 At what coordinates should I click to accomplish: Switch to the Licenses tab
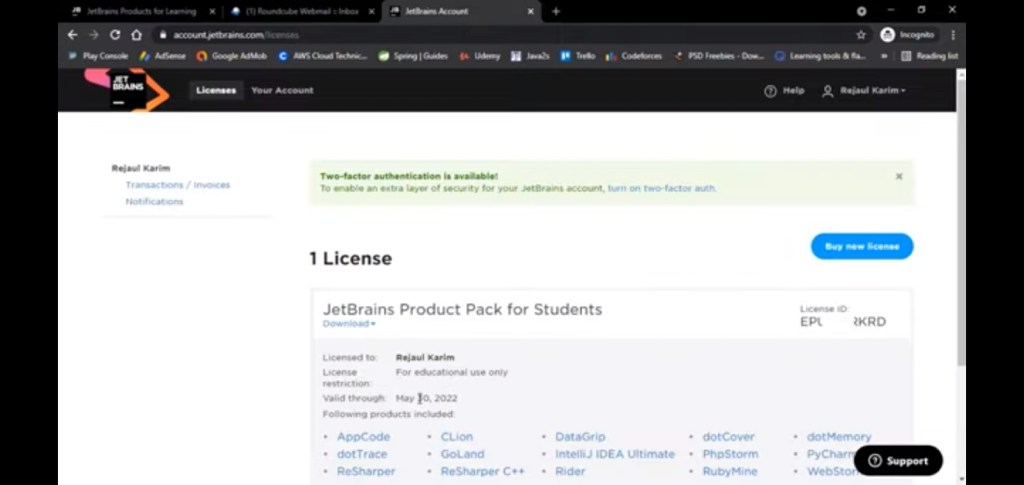(216, 90)
